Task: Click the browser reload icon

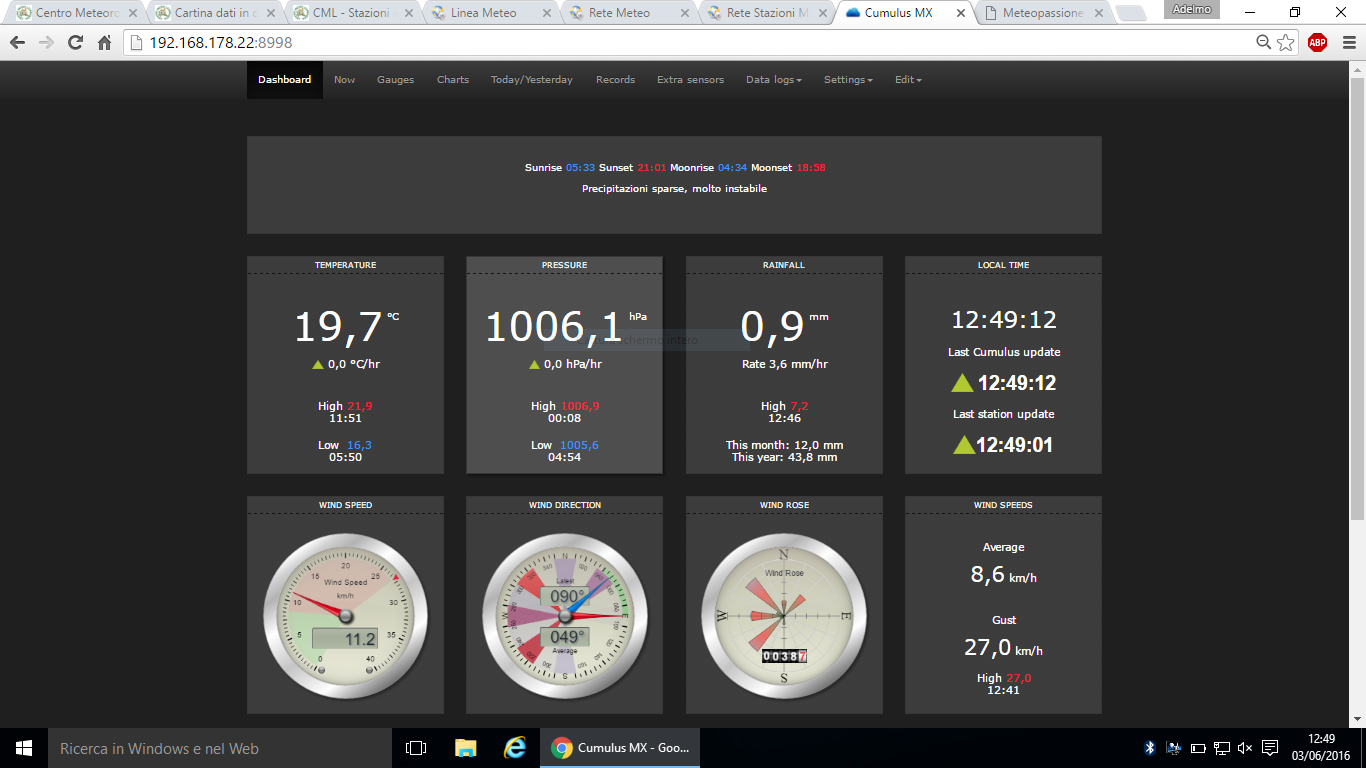Action: [75, 43]
